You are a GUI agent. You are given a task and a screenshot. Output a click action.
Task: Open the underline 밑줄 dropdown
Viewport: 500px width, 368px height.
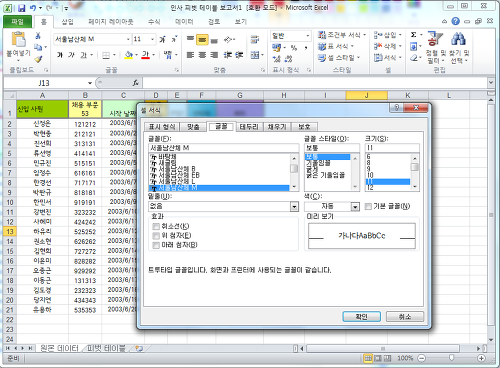(294, 207)
